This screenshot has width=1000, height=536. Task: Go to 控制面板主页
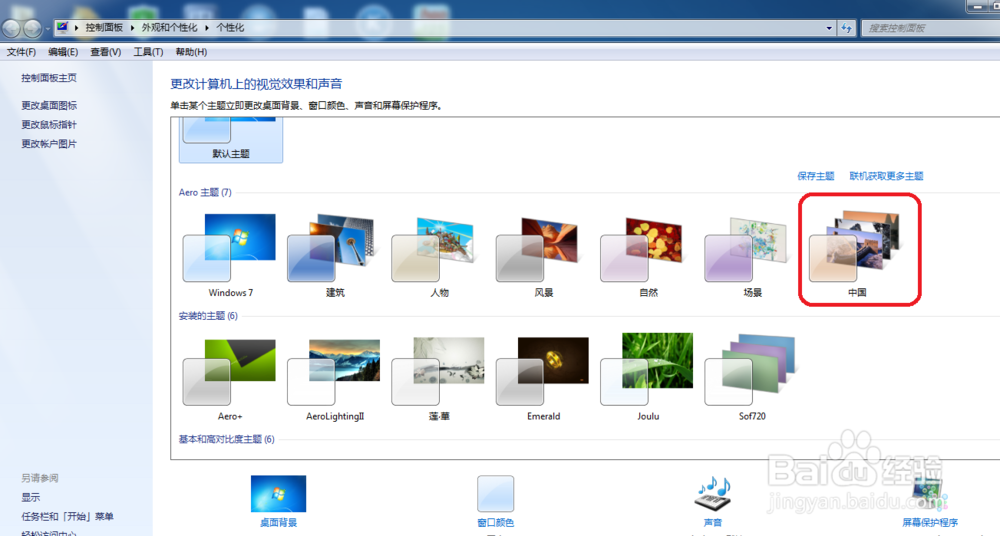click(x=49, y=78)
